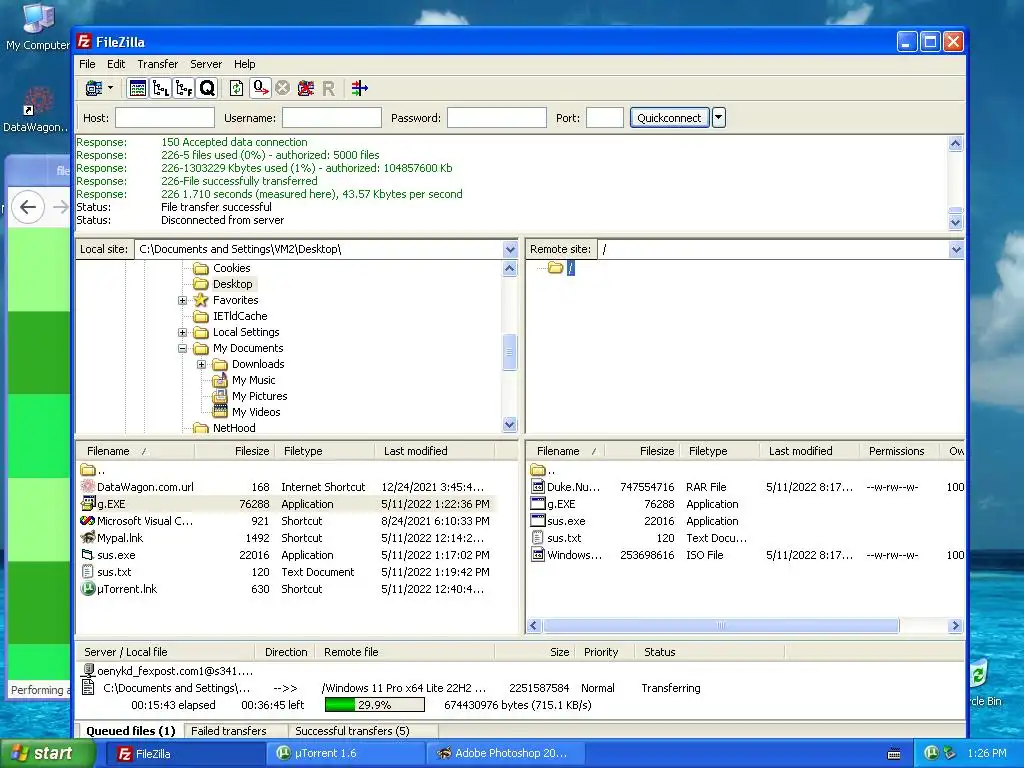Switch to Successful transfers (5) tab
This screenshot has height=768, width=1024.
point(352,731)
